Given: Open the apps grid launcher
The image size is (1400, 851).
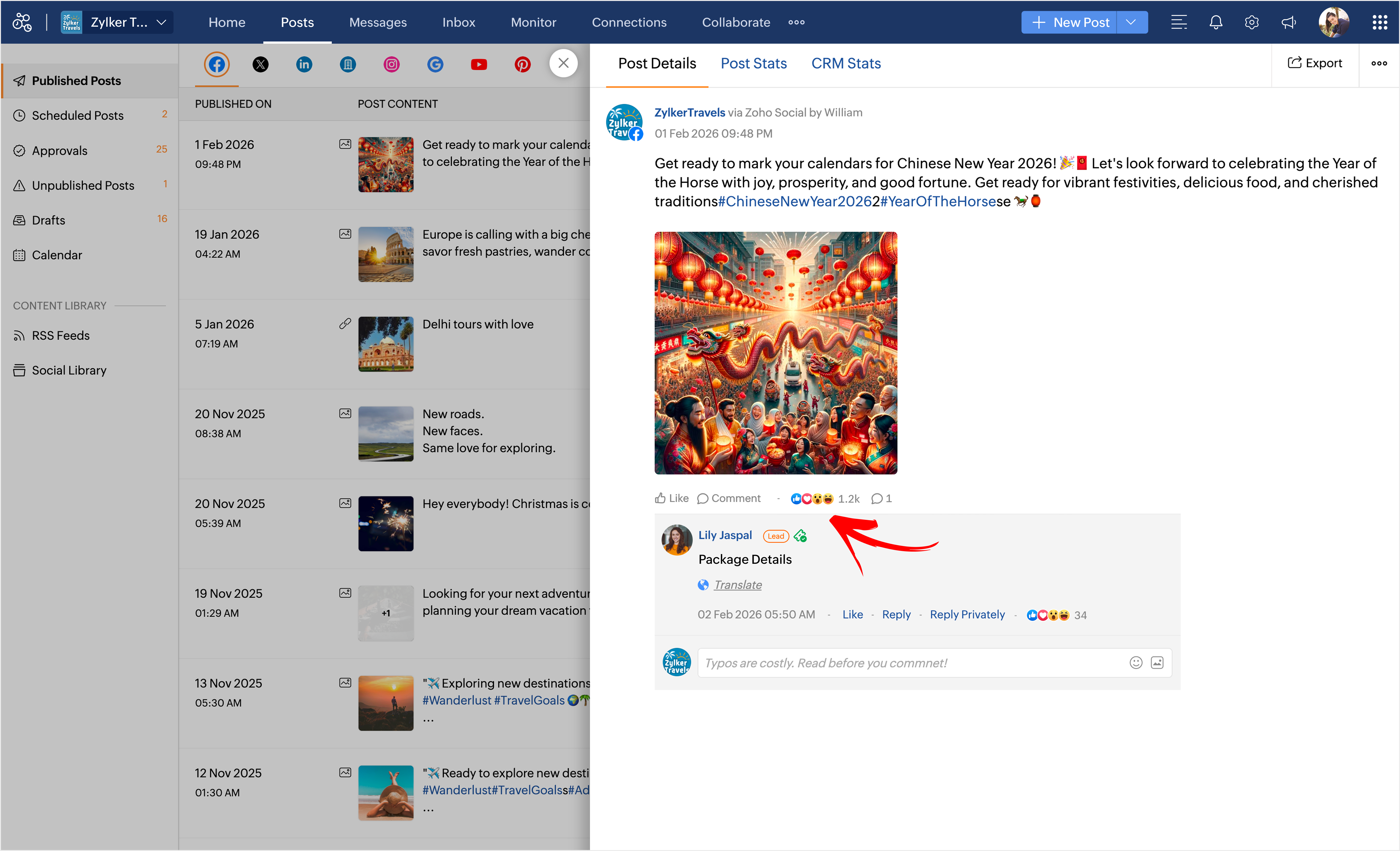Looking at the screenshot, I should pos(1380,22).
